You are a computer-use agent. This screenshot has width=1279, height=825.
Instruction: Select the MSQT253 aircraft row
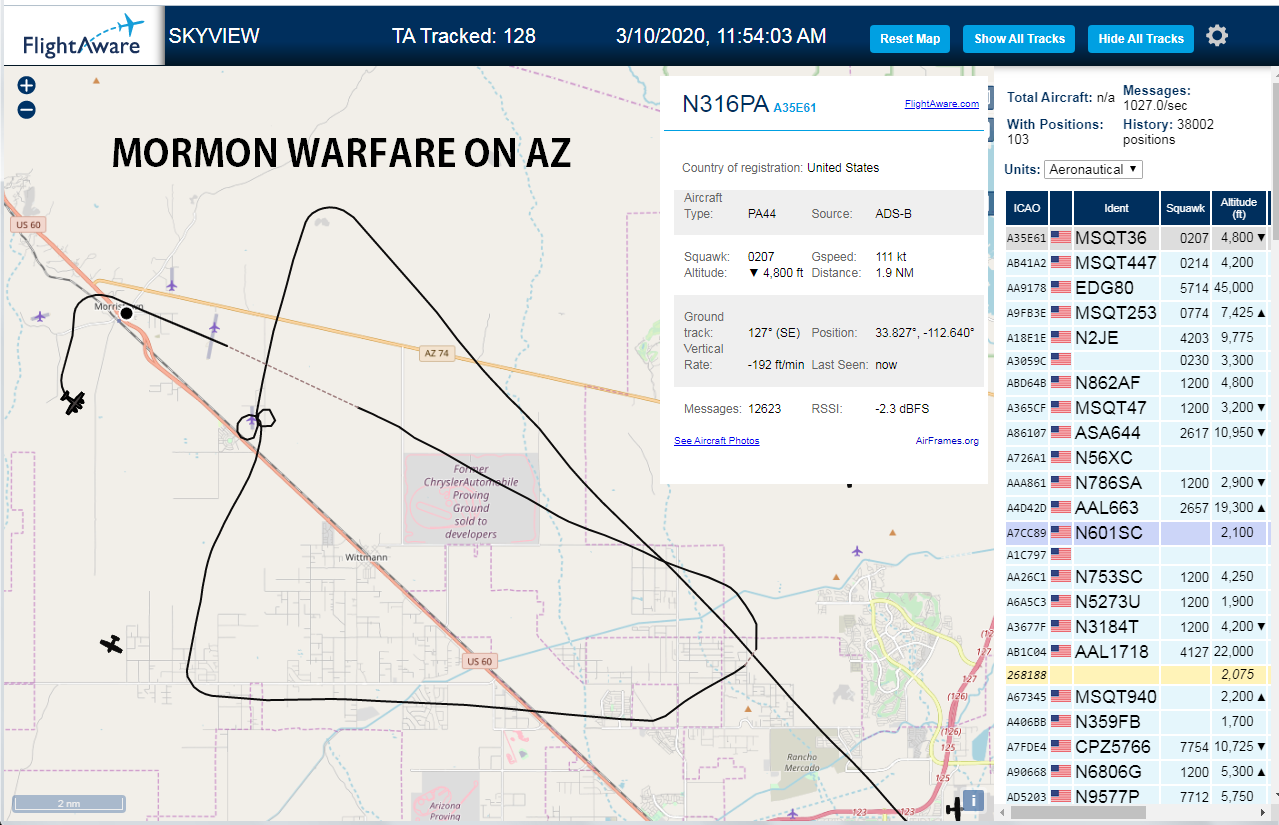point(1137,312)
